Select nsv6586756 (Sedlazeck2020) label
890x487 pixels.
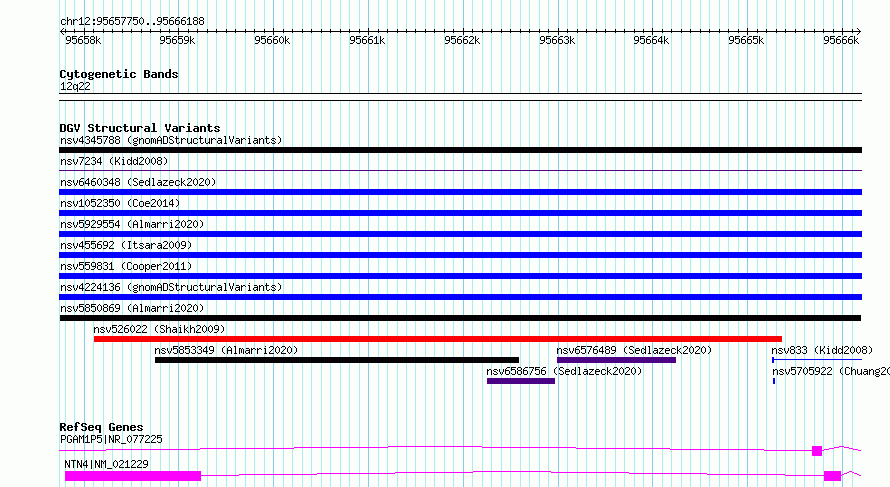pos(564,371)
